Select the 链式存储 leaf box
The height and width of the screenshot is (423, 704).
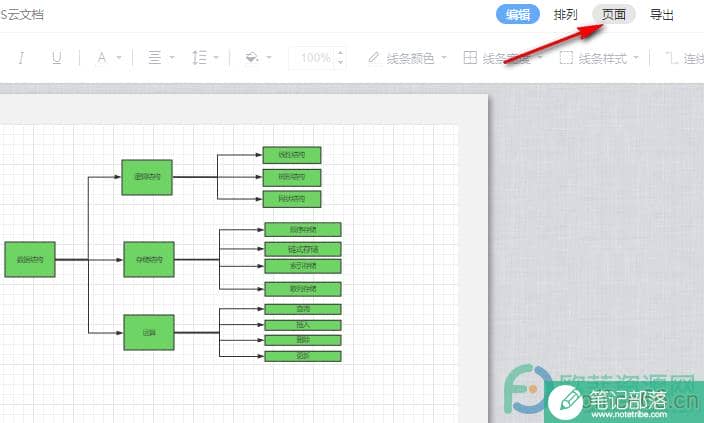pos(303,249)
